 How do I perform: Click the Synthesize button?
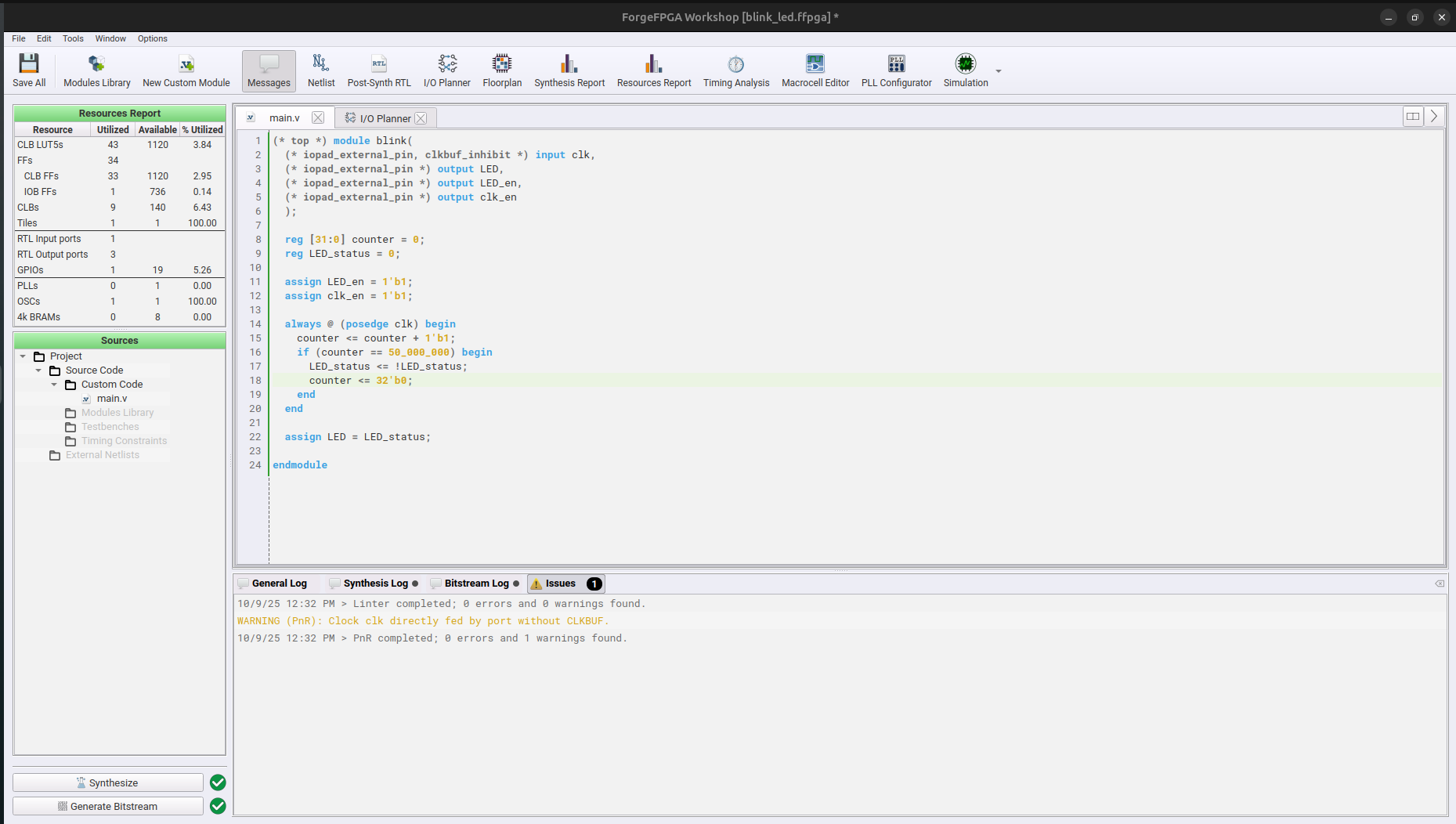[x=108, y=782]
